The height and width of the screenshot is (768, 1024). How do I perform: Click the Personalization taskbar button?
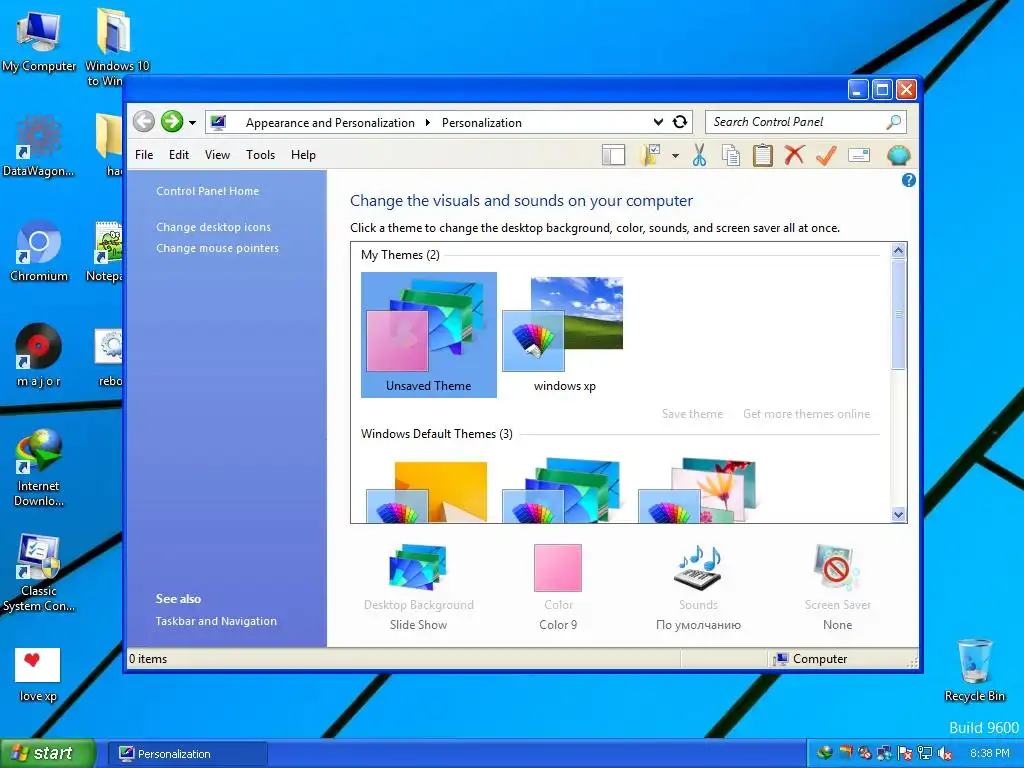click(x=187, y=754)
